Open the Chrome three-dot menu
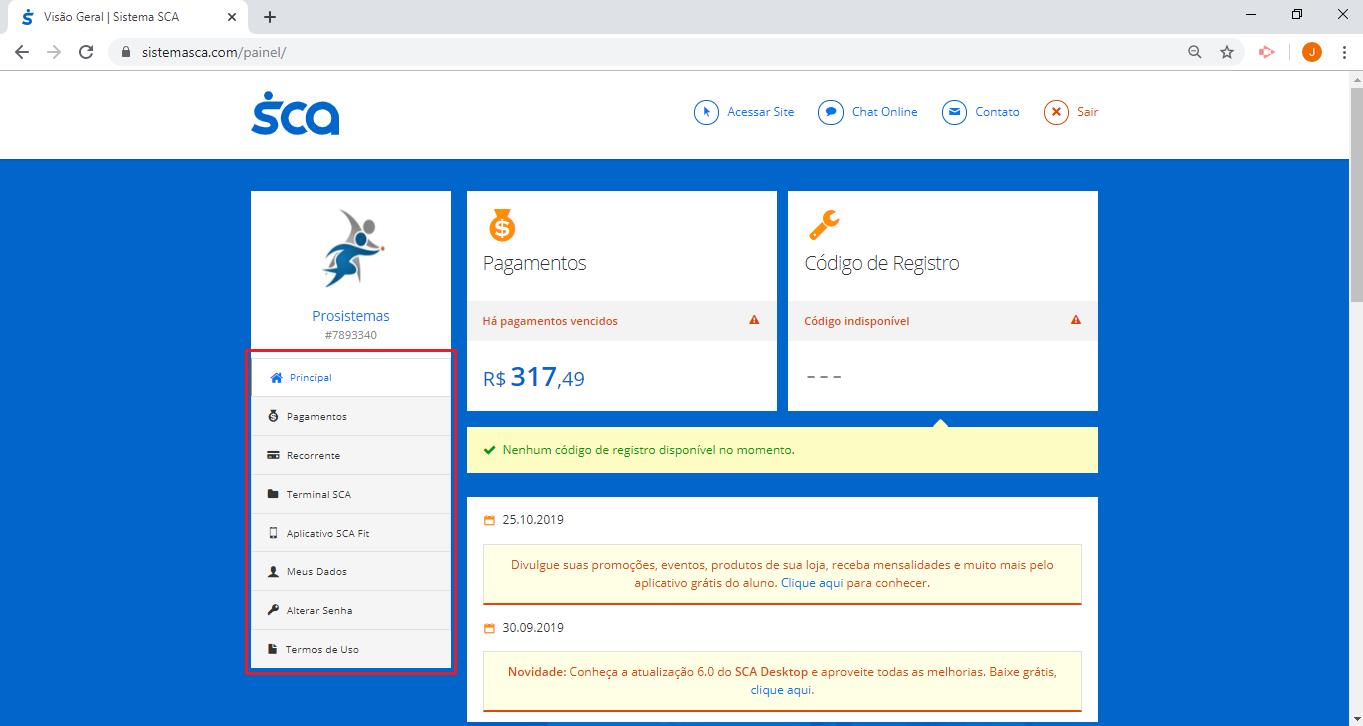1363x726 pixels. pos(1344,52)
